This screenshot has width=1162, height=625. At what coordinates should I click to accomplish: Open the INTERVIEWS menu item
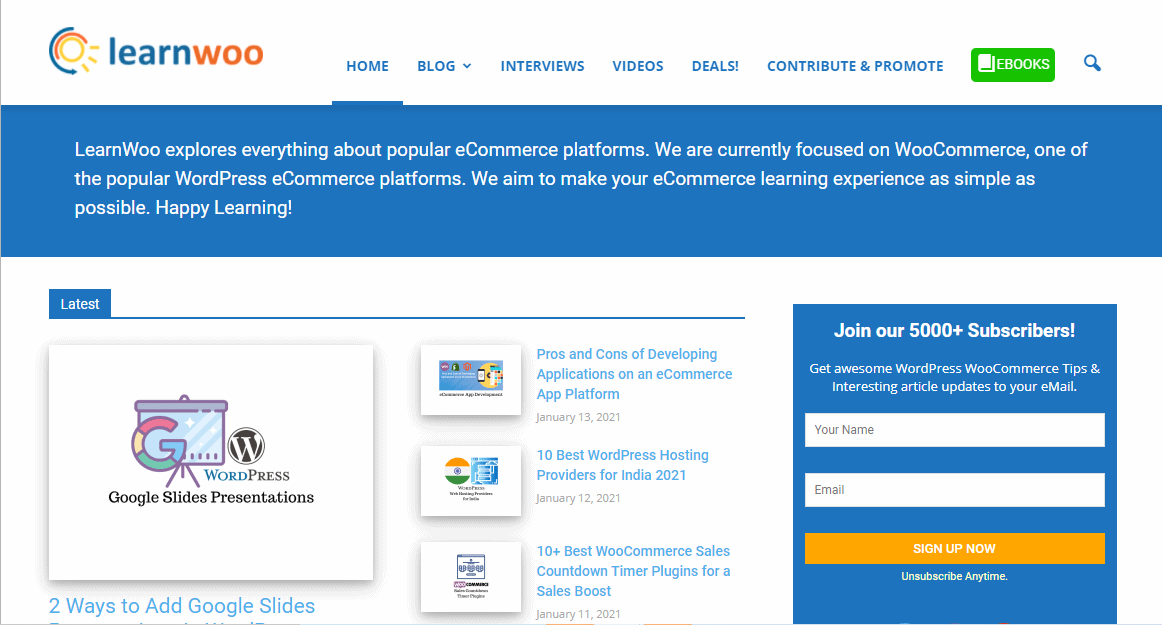(x=542, y=66)
